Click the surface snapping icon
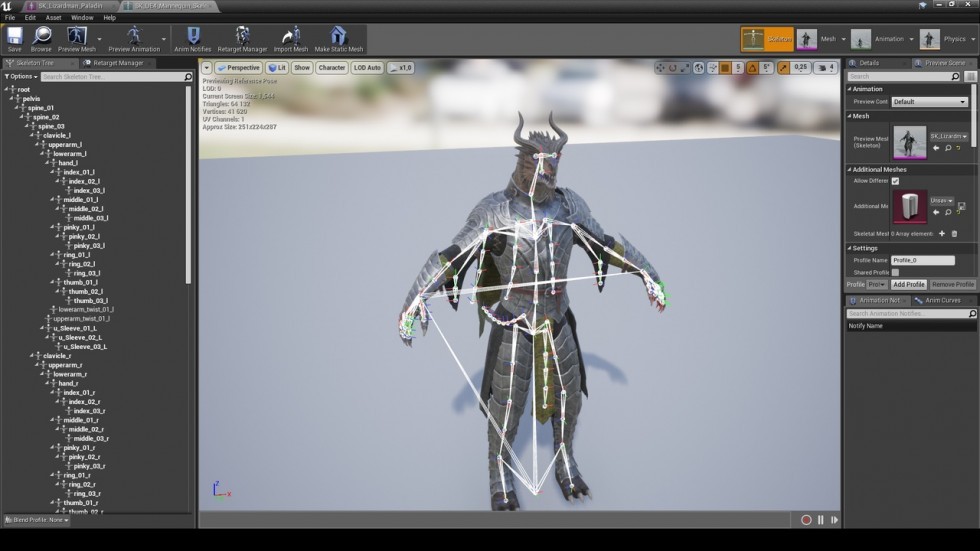This screenshot has height=551, width=980. point(712,67)
